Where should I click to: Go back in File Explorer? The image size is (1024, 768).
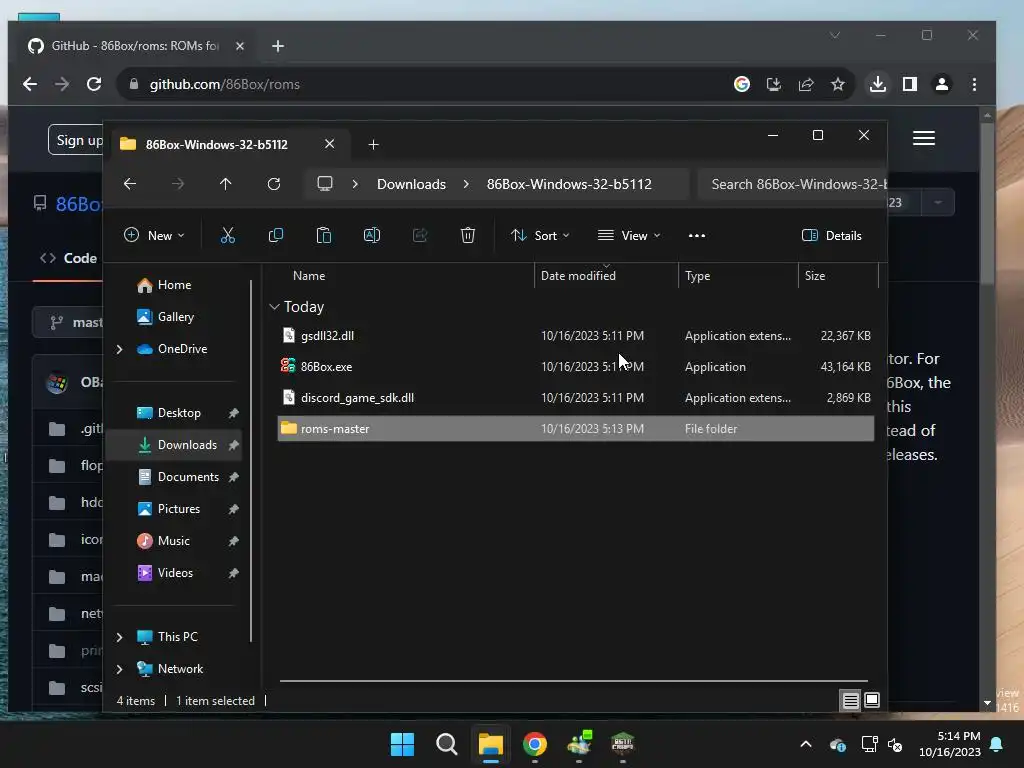[x=130, y=184]
